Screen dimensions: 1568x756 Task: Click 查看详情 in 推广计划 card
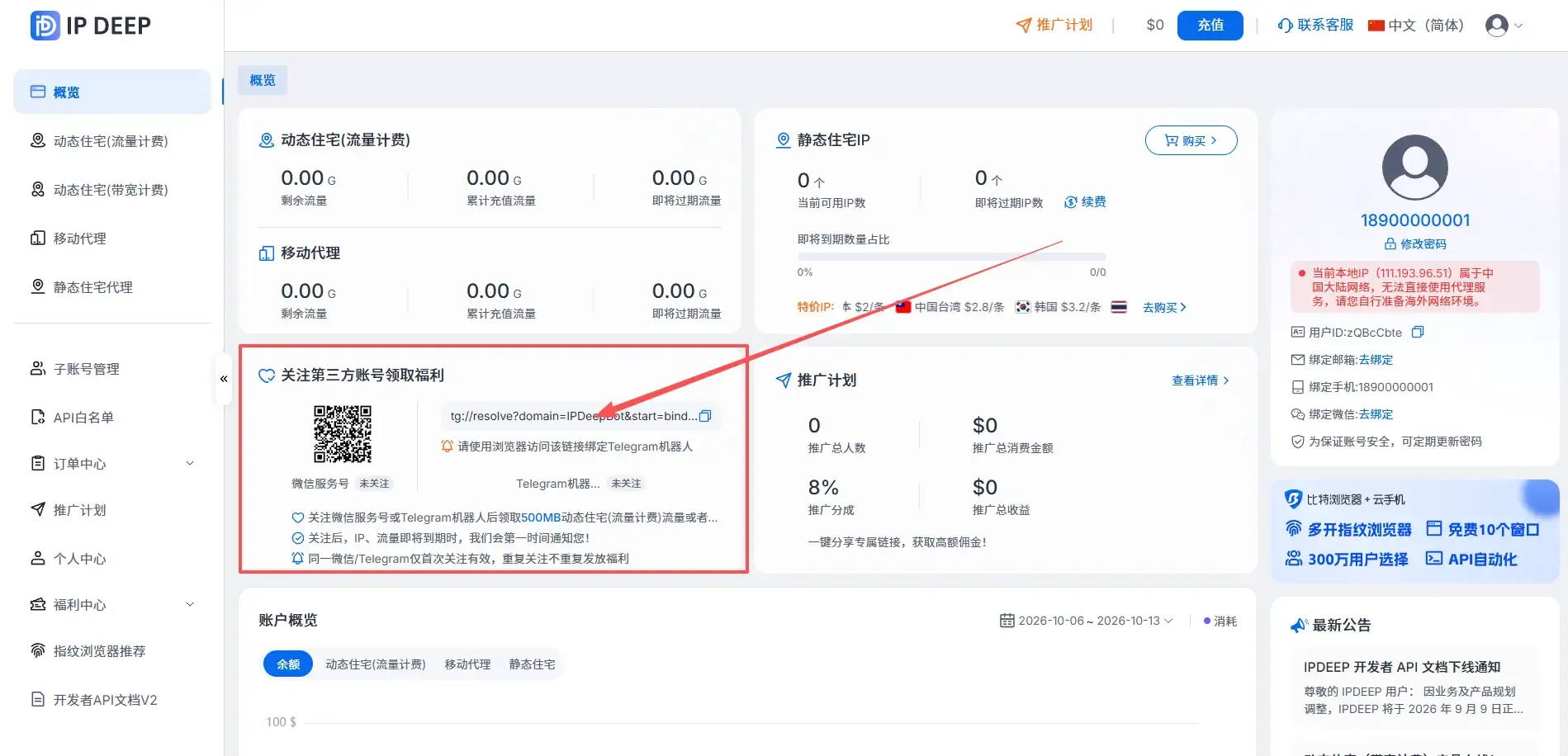[1200, 380]
